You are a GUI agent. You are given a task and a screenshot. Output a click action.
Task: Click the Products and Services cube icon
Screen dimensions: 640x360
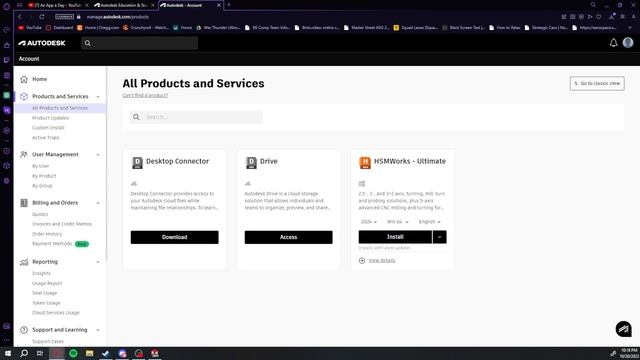pos(24,96)
